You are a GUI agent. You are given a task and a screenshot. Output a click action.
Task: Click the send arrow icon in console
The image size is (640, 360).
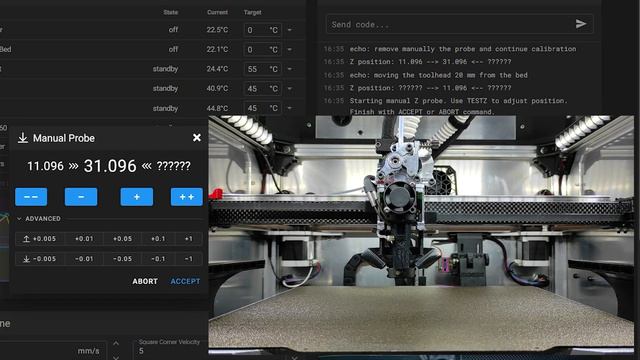coord(581,24)
